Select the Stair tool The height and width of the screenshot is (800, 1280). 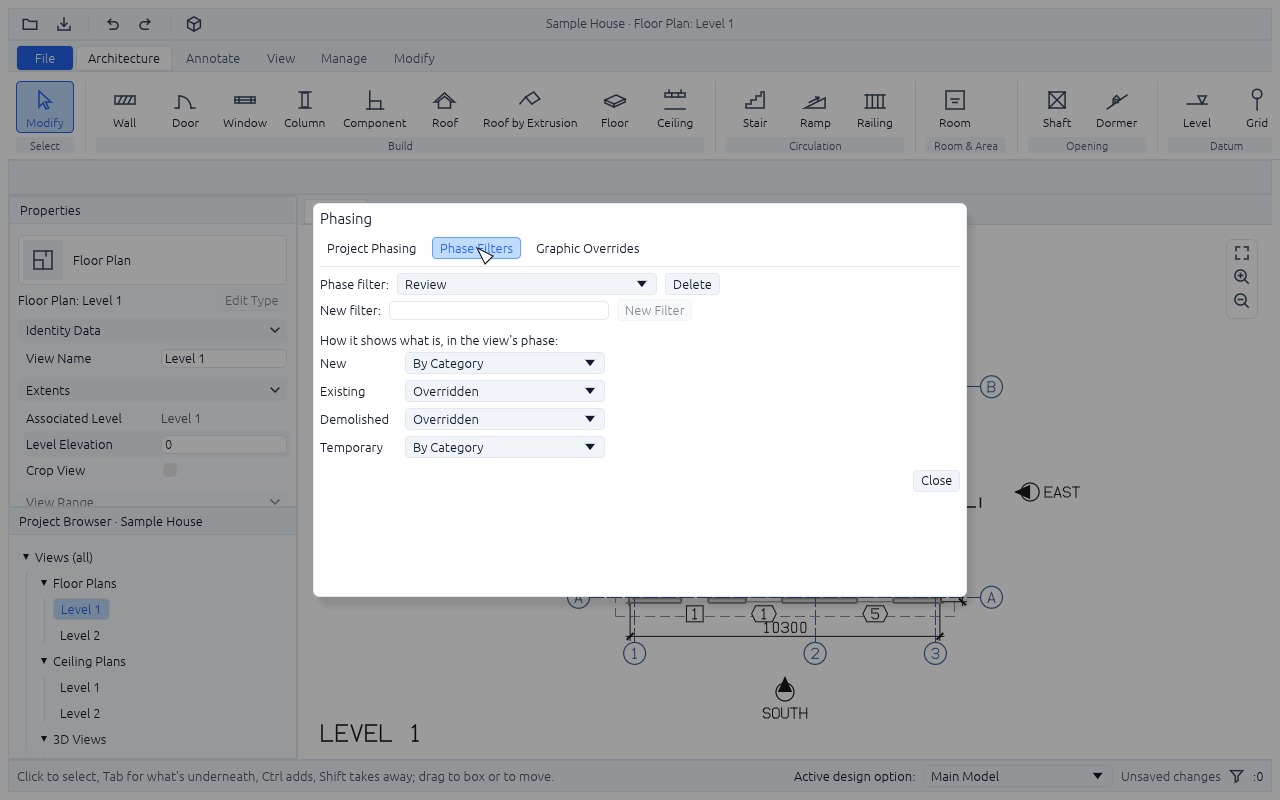point(755,109)
